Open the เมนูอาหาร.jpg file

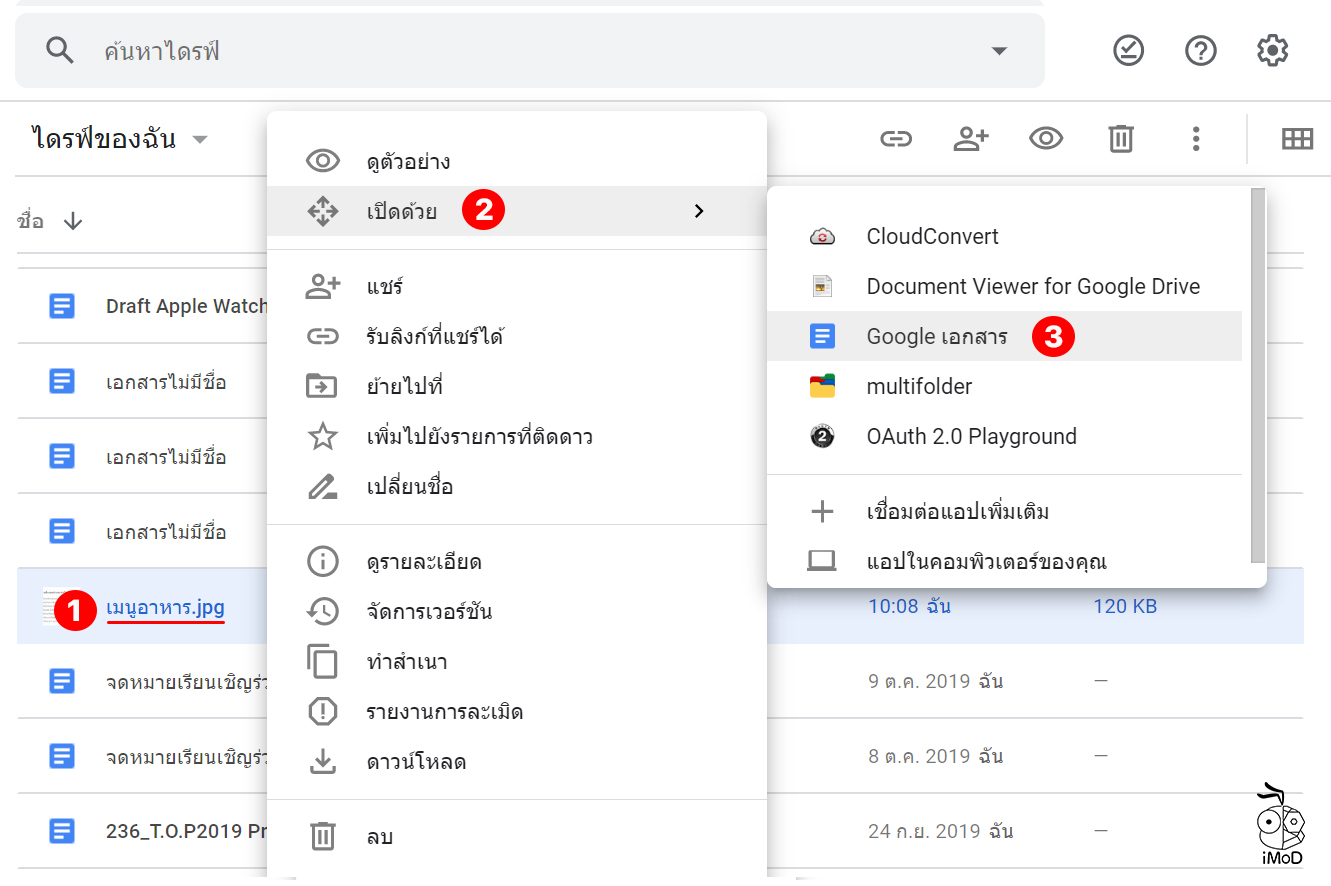click(165, 607)
